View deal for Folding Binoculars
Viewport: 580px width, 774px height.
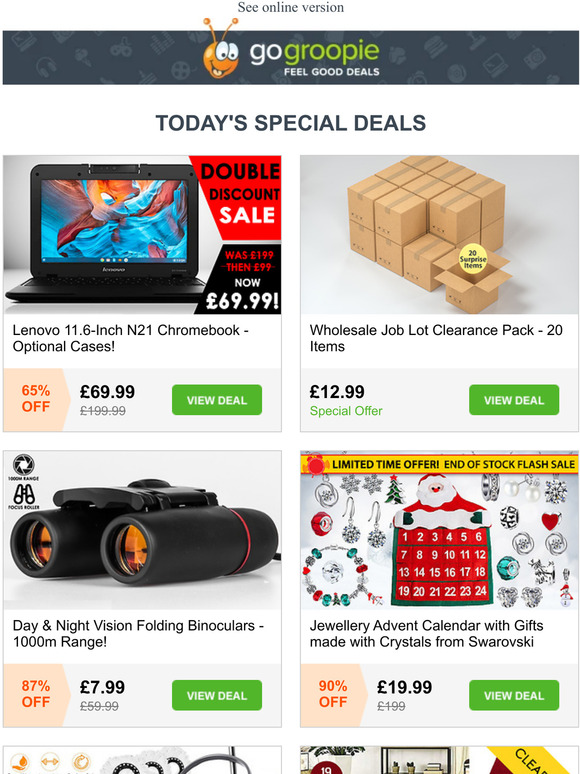point(217,695)
